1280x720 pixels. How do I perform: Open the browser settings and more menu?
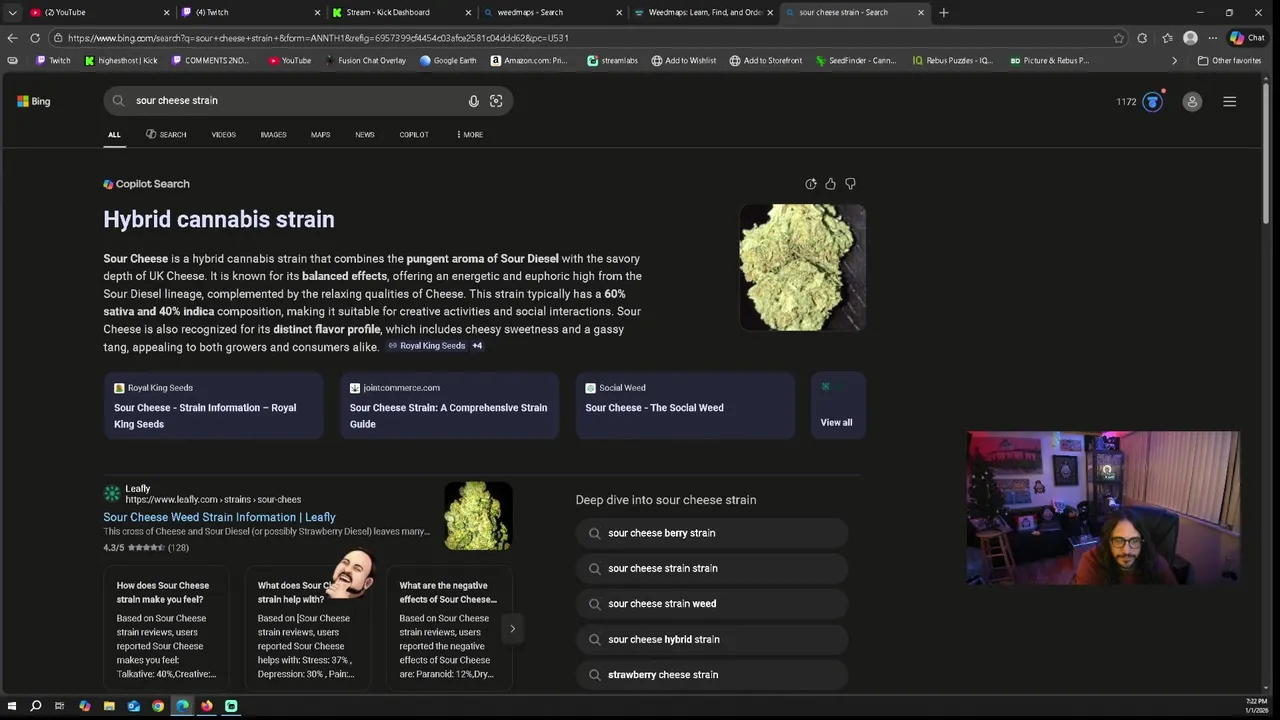pos(1213,38)
